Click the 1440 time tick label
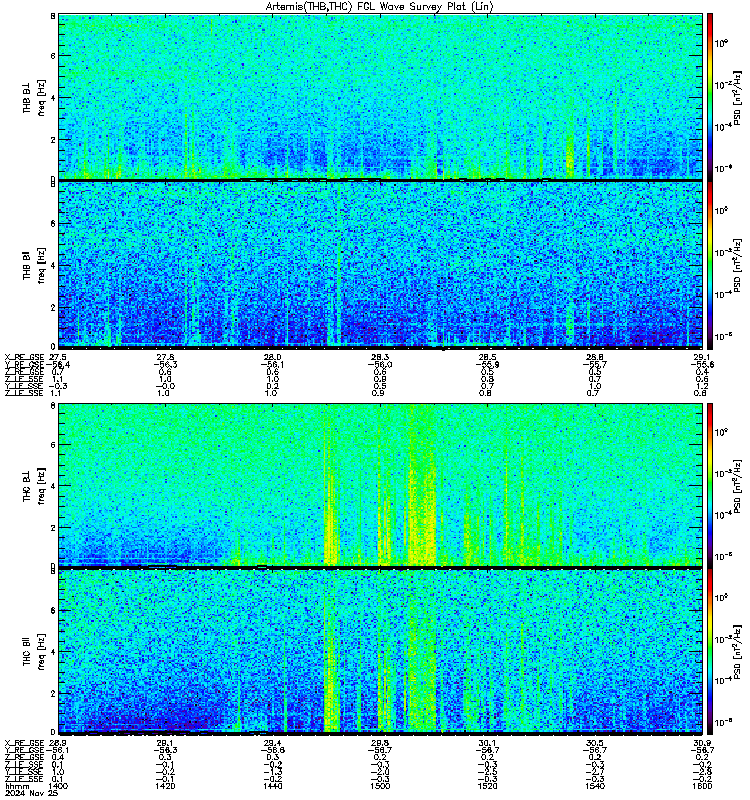The image size is (750, 800). click(272, 786)
